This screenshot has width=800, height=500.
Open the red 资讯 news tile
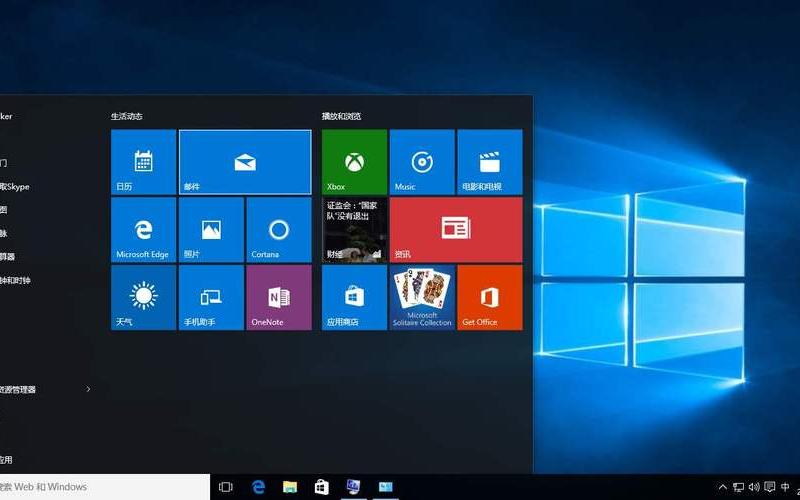[x=456, y=230]
